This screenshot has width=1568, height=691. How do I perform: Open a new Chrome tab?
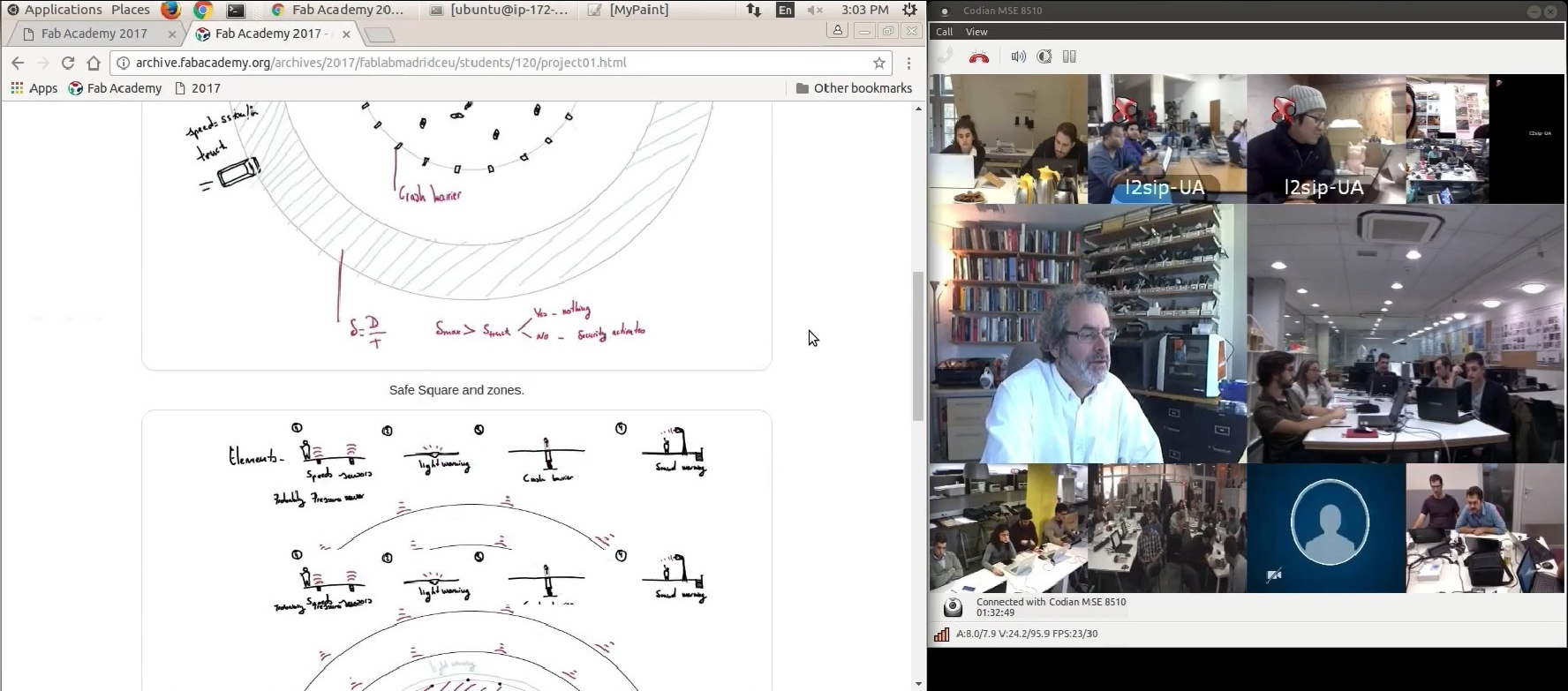pyautogui.click(x=380, y=34)
